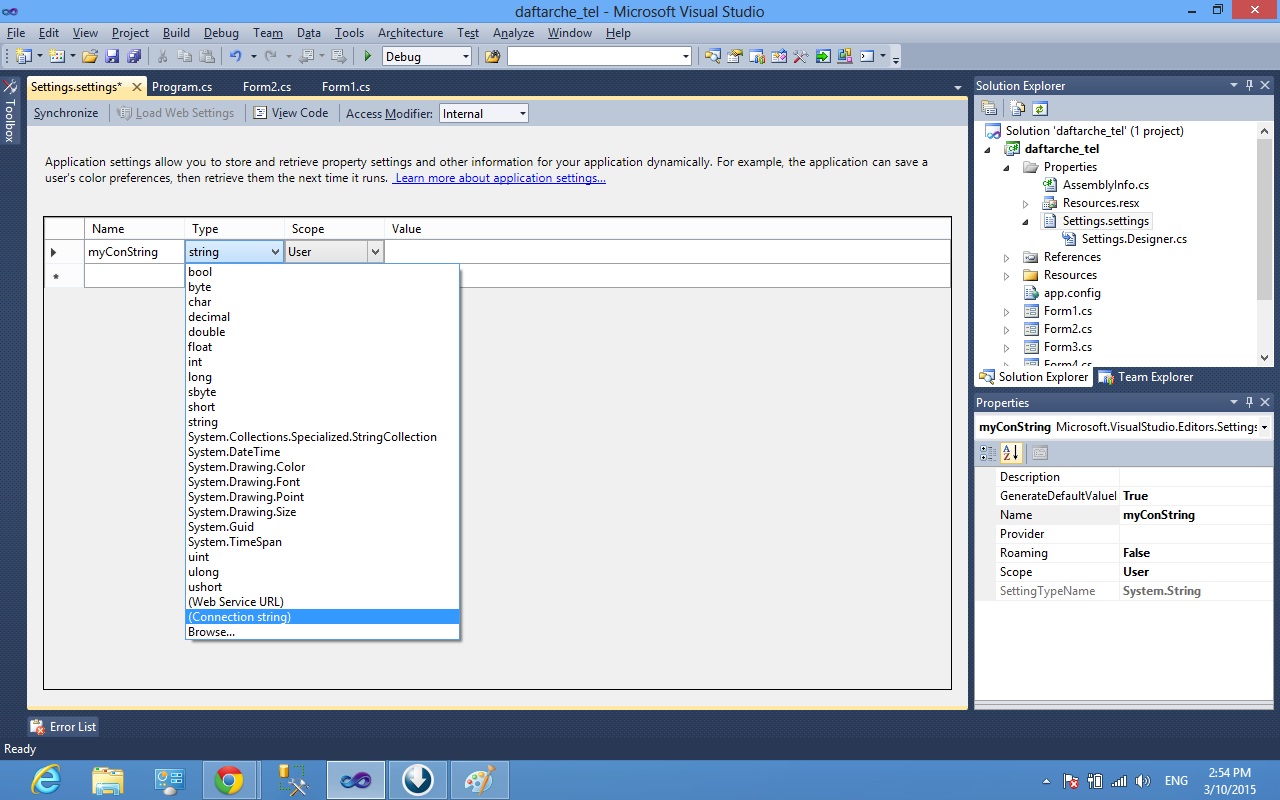The height and width of the screenshot is (800, 1280).
Task: Click the Start Debugging play icon
Action: 368,57
